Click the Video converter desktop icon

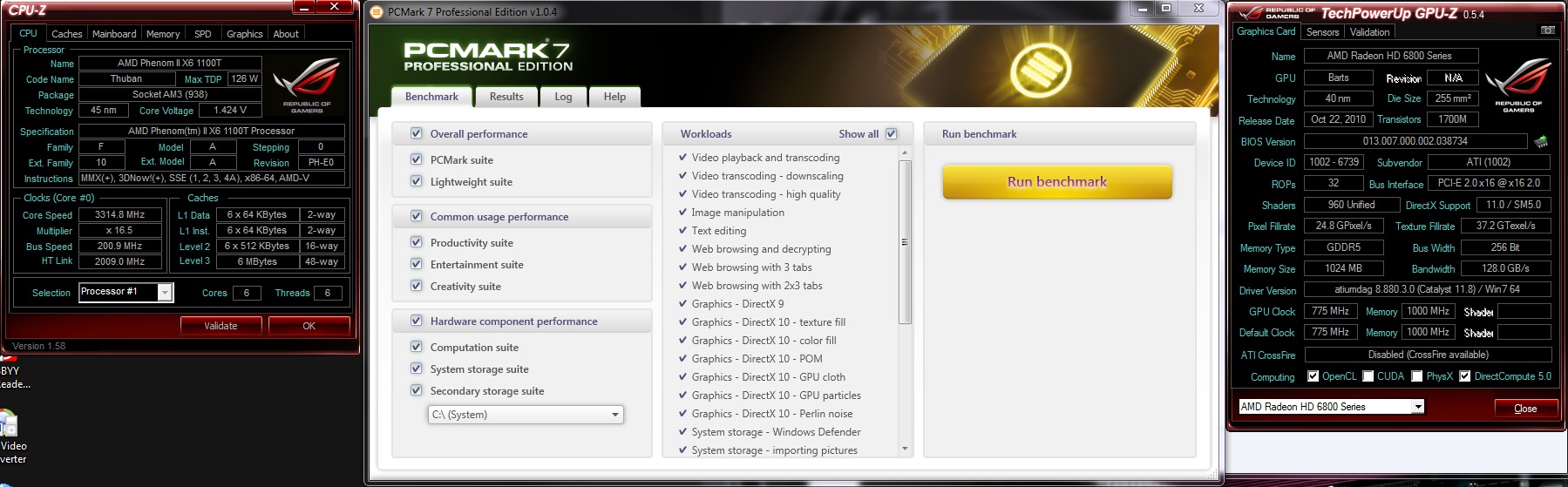[x=8, y=423]
